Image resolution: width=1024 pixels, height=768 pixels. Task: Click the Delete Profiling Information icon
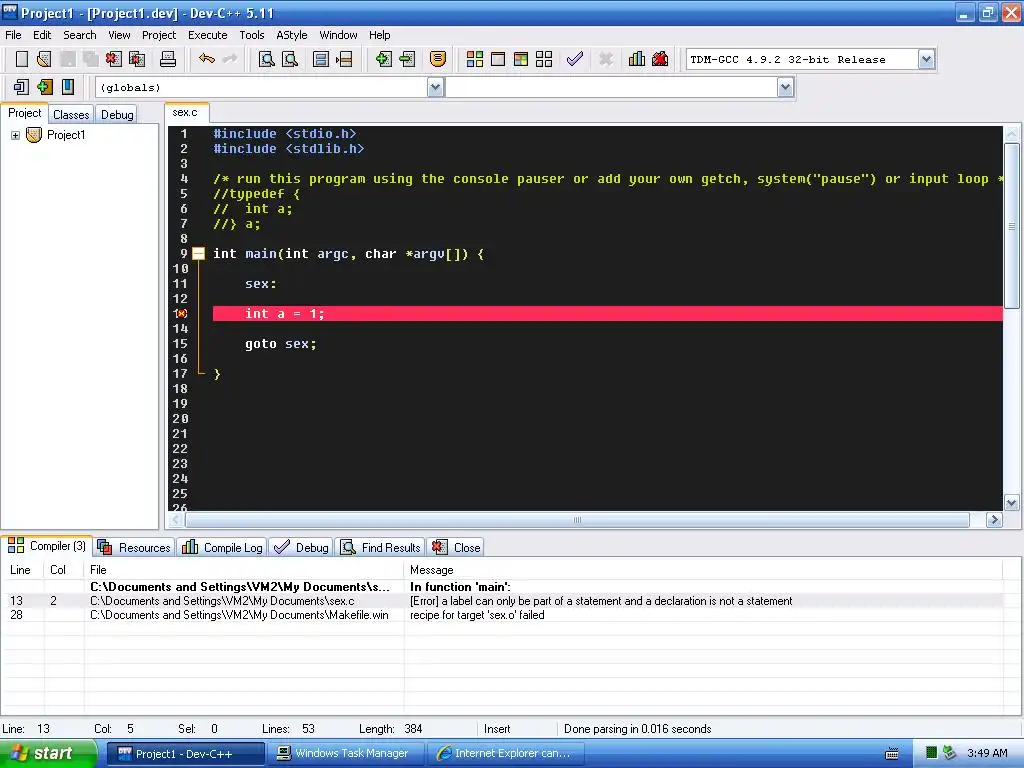coord(660,59)
